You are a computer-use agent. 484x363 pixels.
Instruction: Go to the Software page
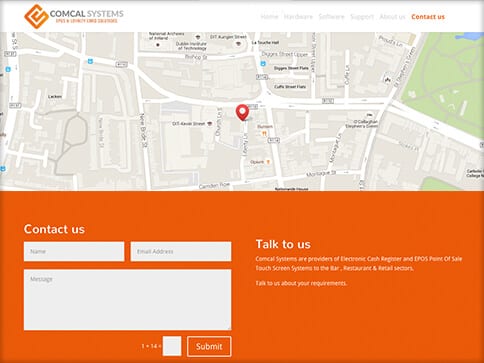click(x=331, y=17)
